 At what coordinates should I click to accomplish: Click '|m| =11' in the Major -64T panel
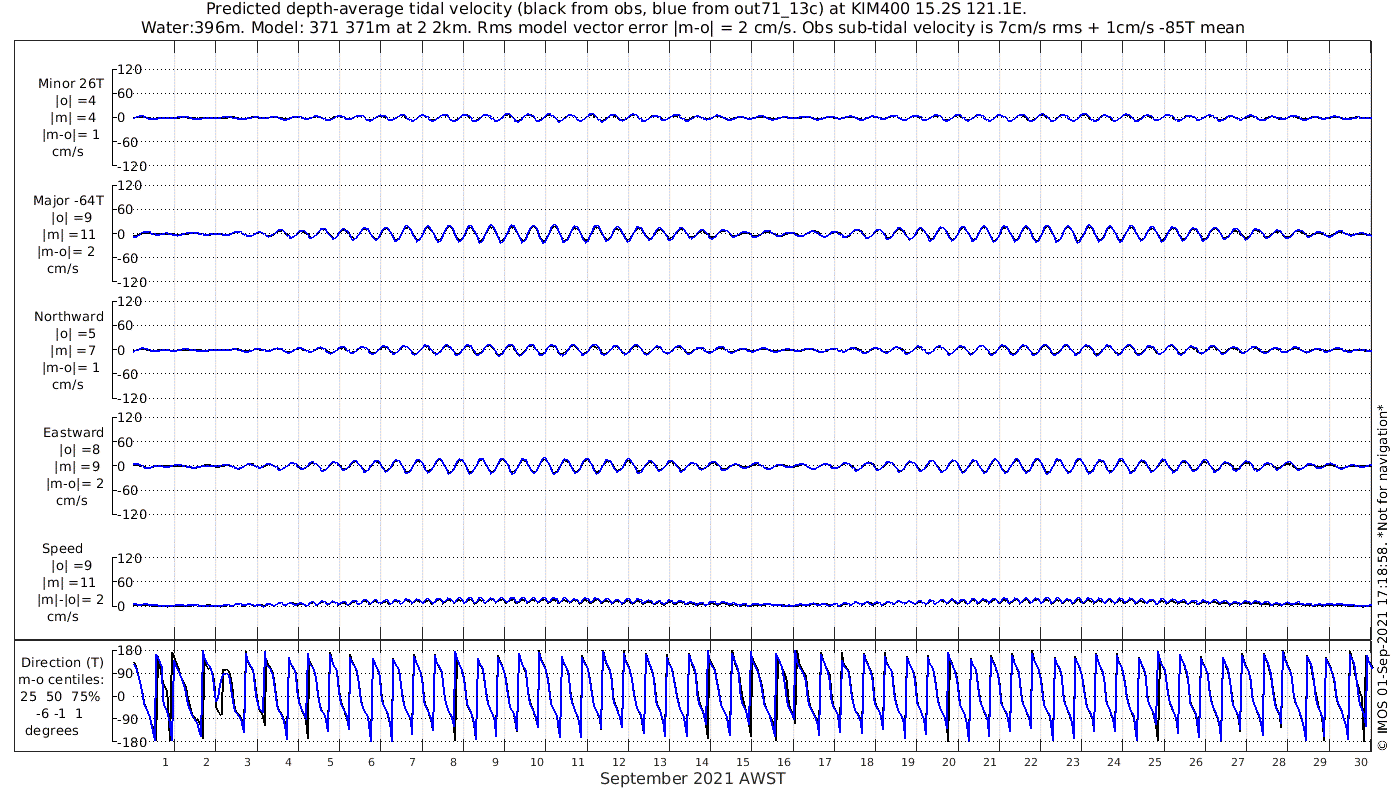pos(73,235)
